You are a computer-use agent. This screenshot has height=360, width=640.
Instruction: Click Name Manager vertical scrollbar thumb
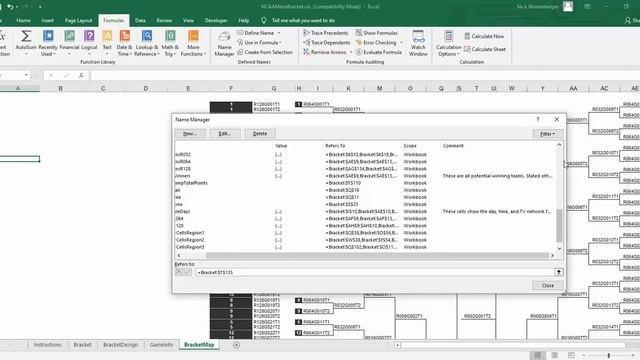(559, 225)
